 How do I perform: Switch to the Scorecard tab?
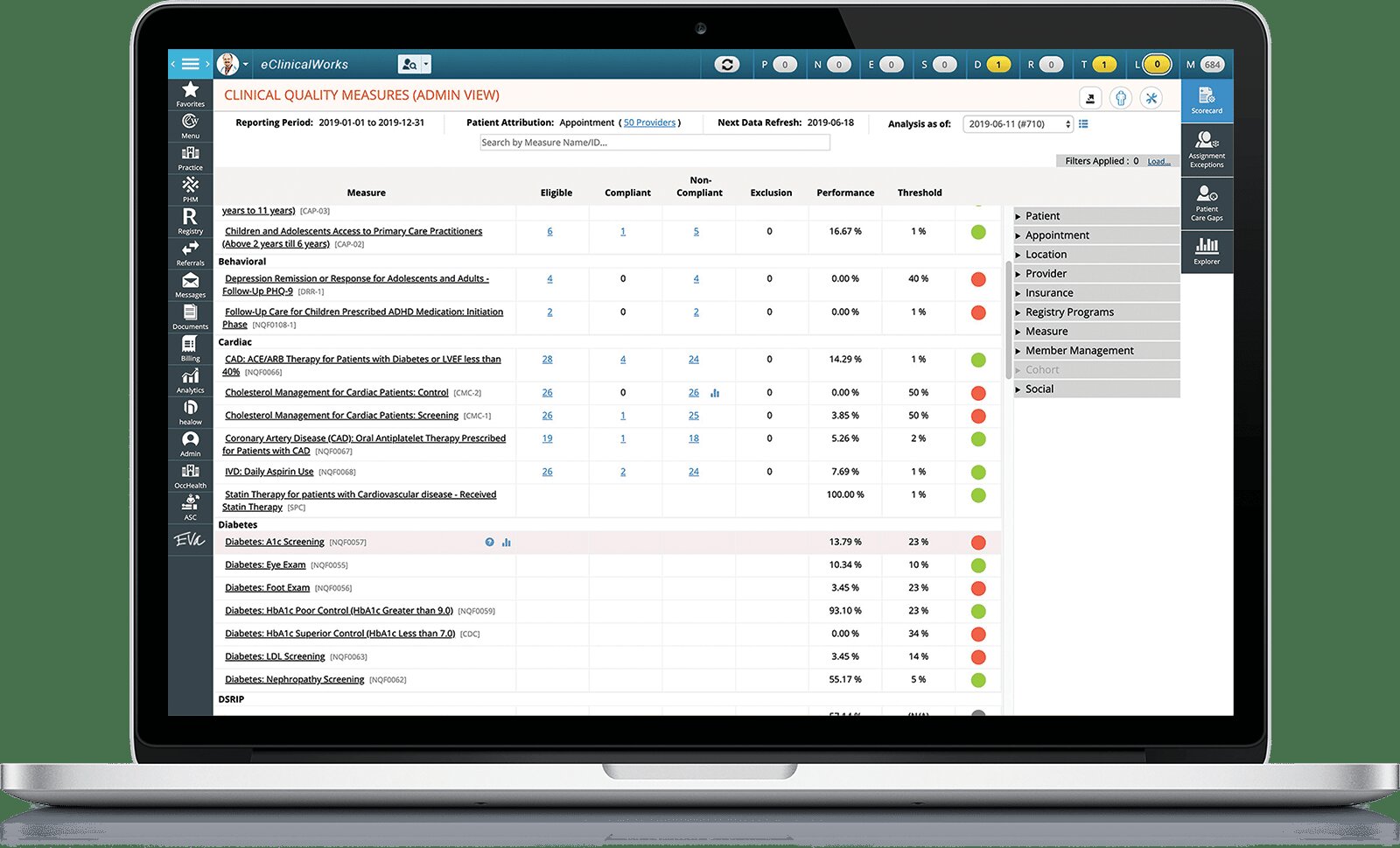click(1207, 100)
